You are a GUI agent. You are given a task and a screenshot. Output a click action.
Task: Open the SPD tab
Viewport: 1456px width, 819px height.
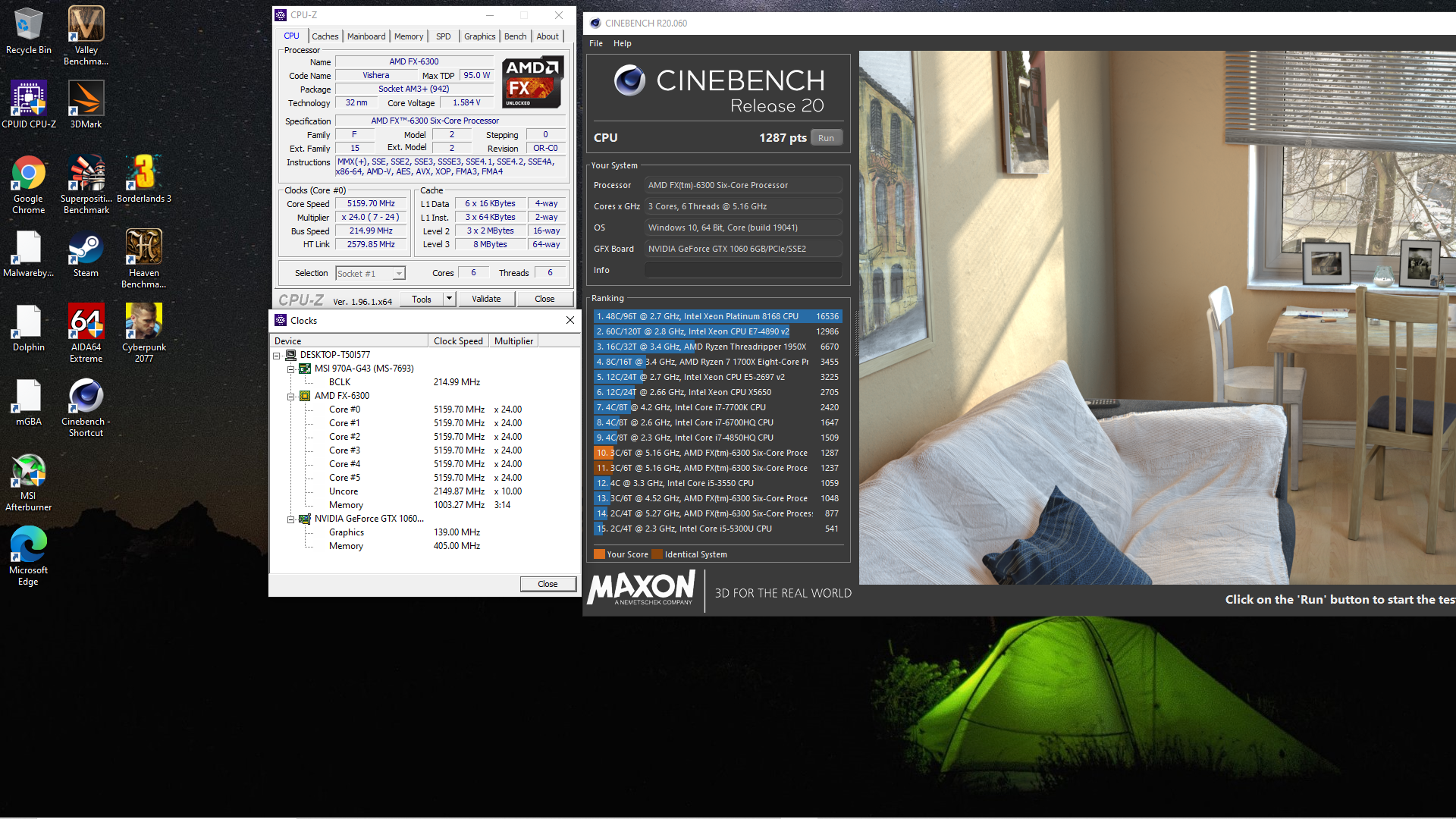click(444, 36)
